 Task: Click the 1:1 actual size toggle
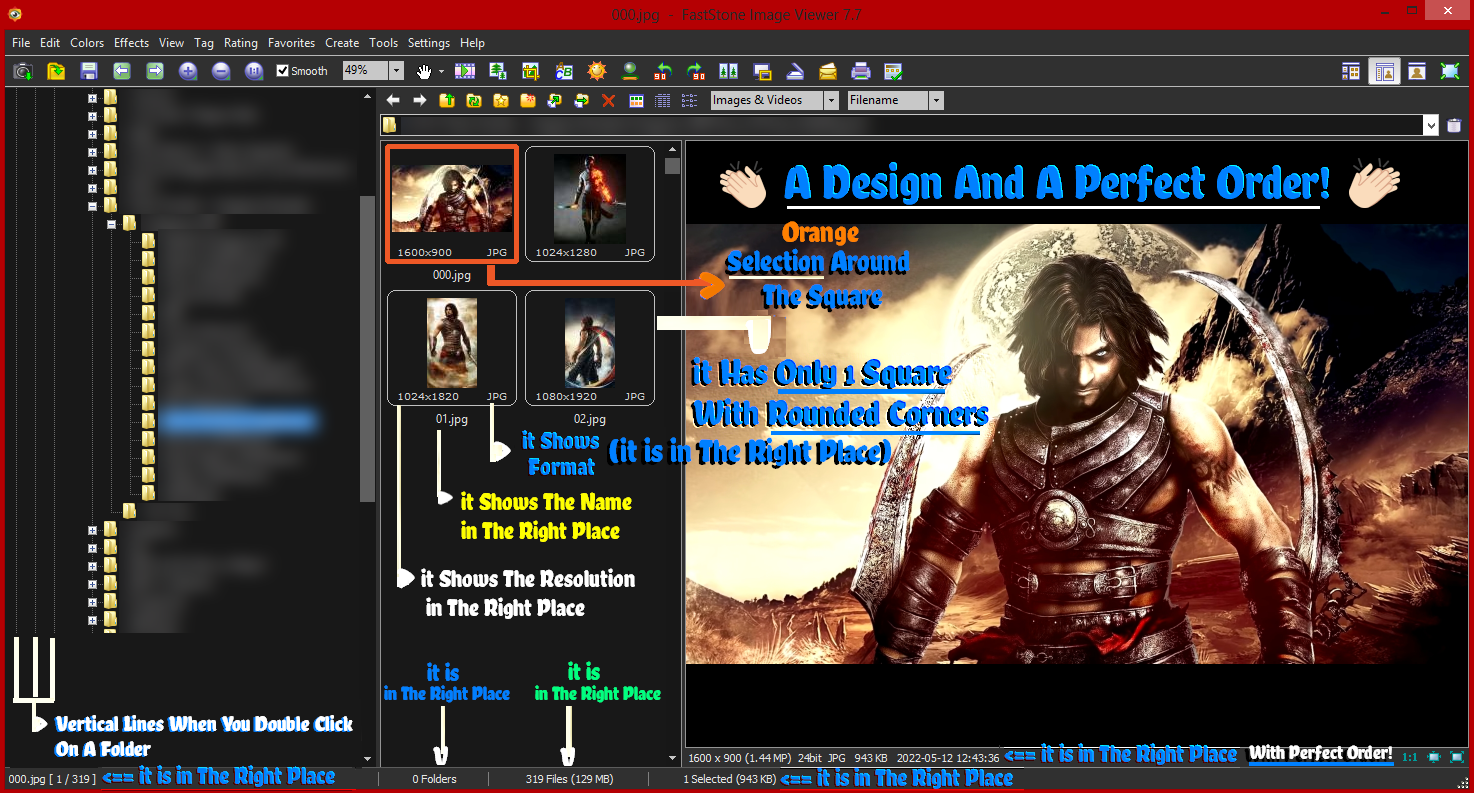tap(1410, 757)
